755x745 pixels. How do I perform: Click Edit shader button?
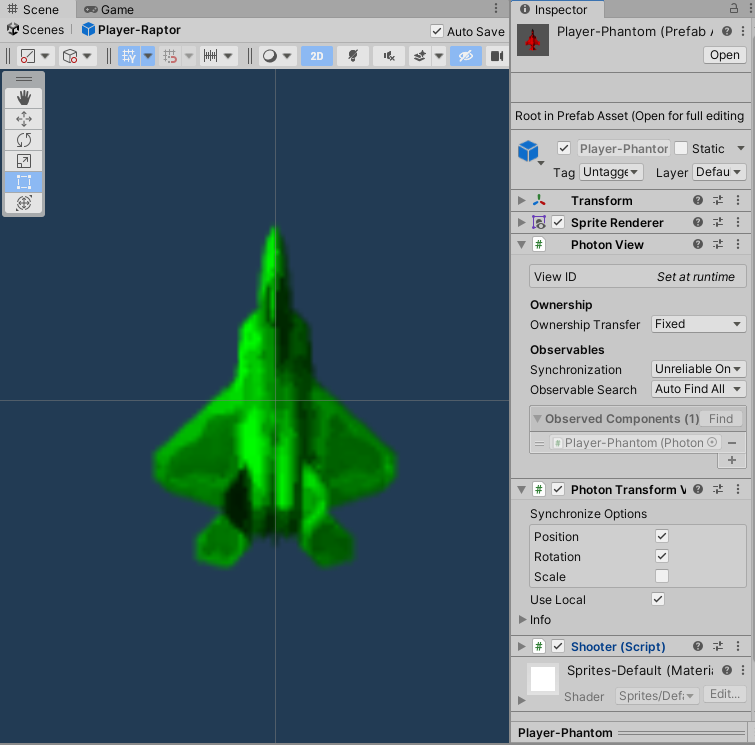click(725, 694)
